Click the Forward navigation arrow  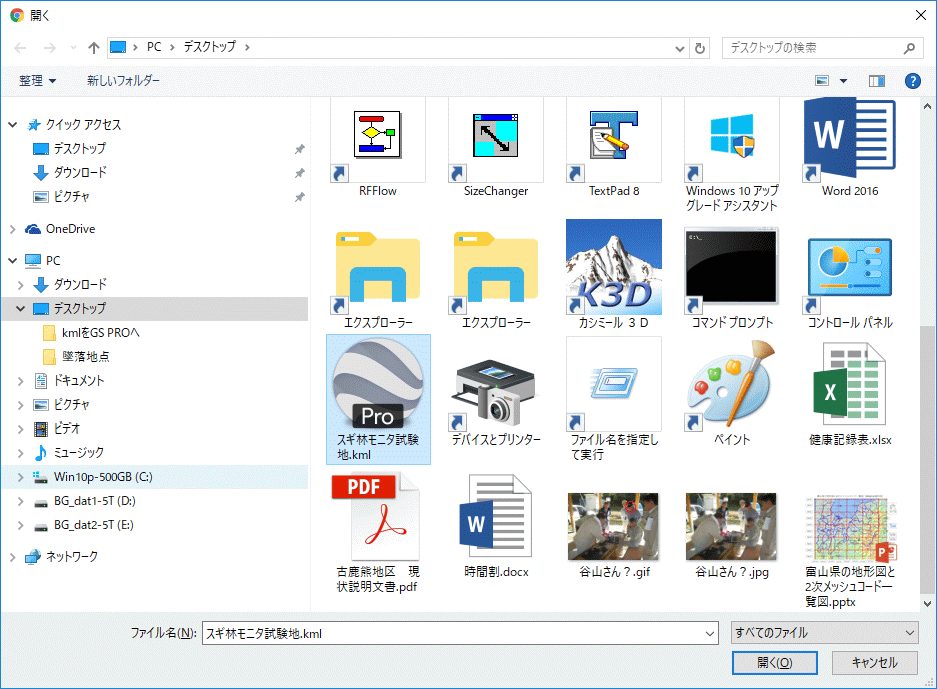(50, 48)
